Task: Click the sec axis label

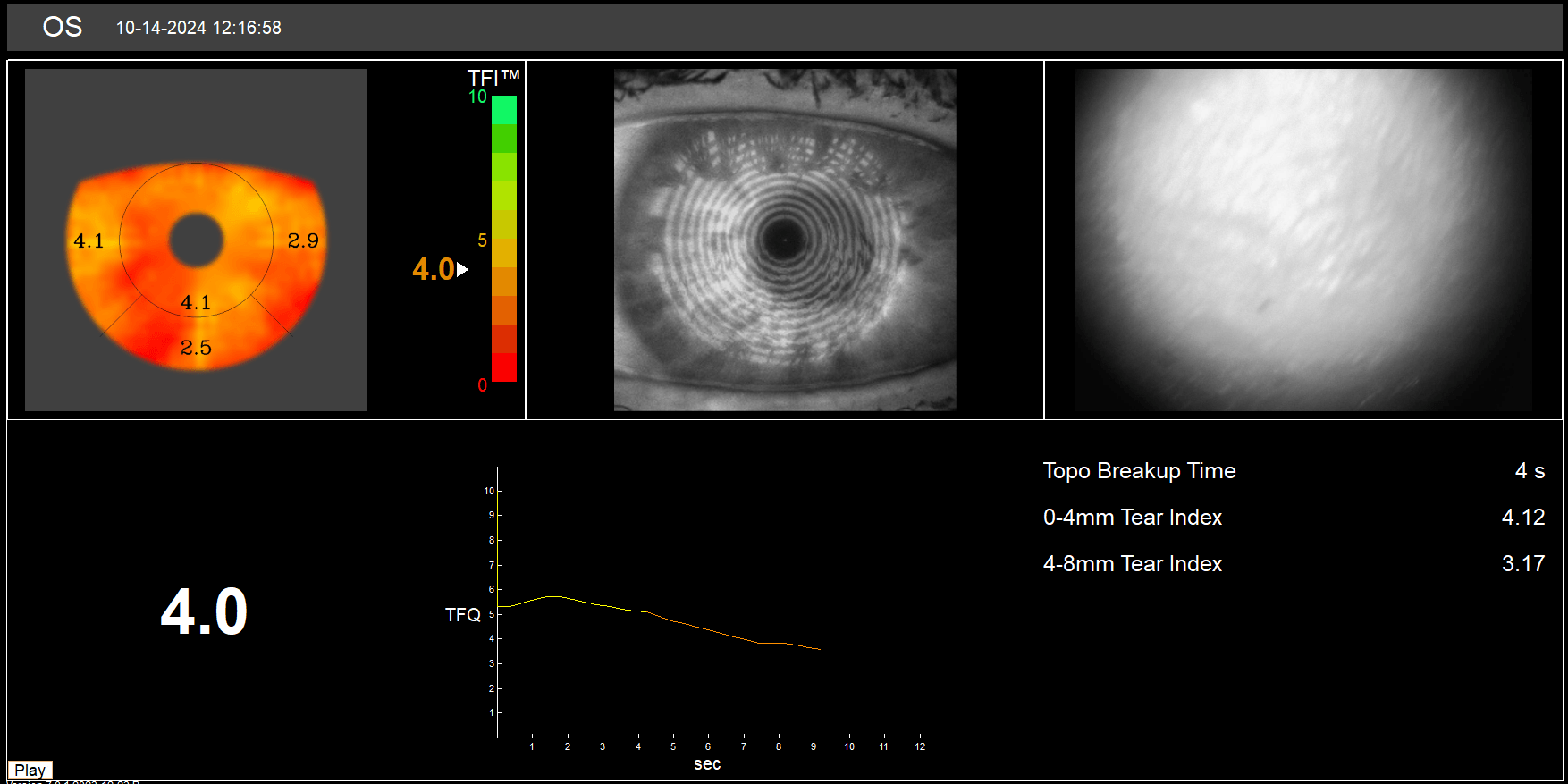Action: (x=707, y=764)
